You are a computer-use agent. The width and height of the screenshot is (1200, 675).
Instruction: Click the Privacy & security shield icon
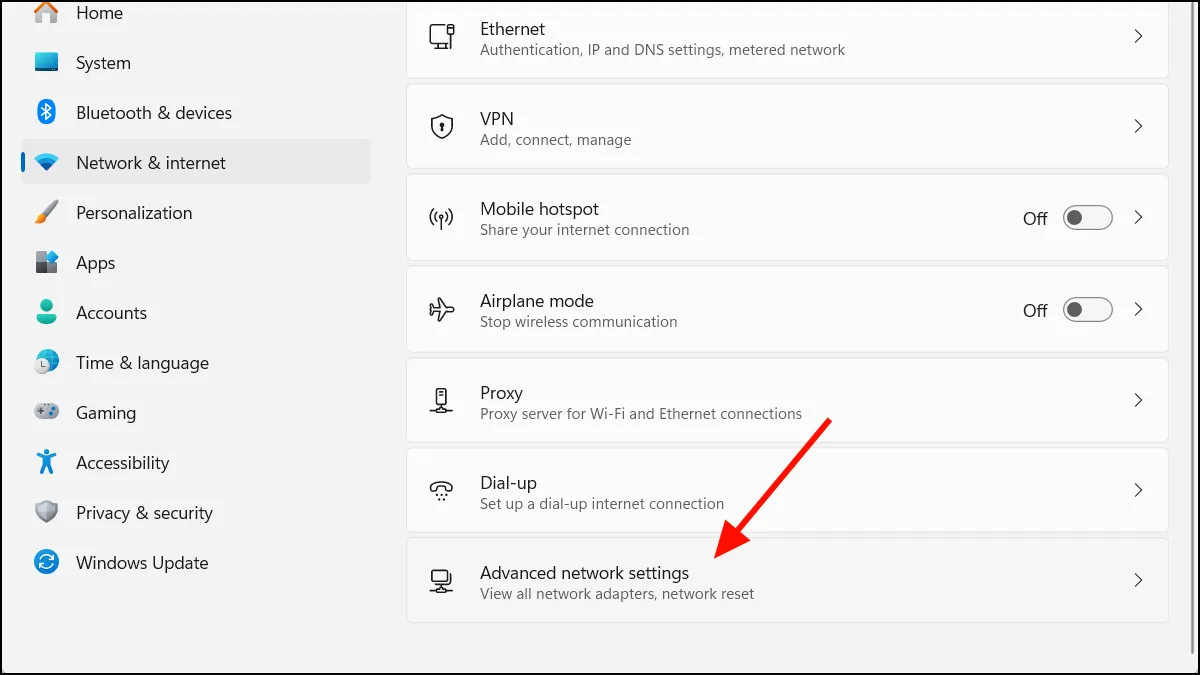46,512
